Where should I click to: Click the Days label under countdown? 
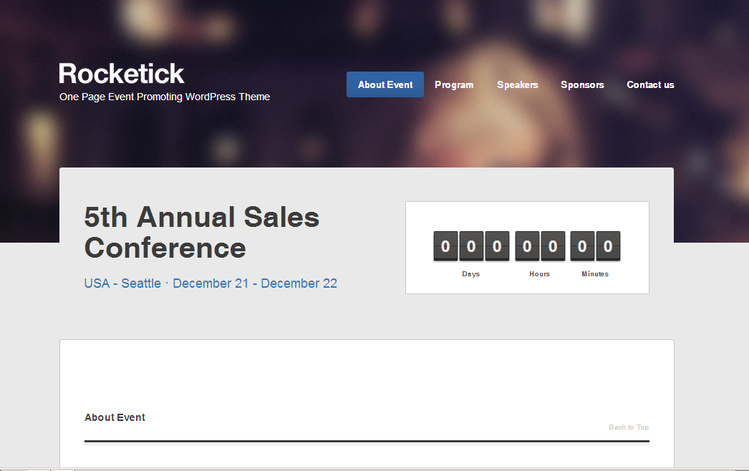point(471,274)
